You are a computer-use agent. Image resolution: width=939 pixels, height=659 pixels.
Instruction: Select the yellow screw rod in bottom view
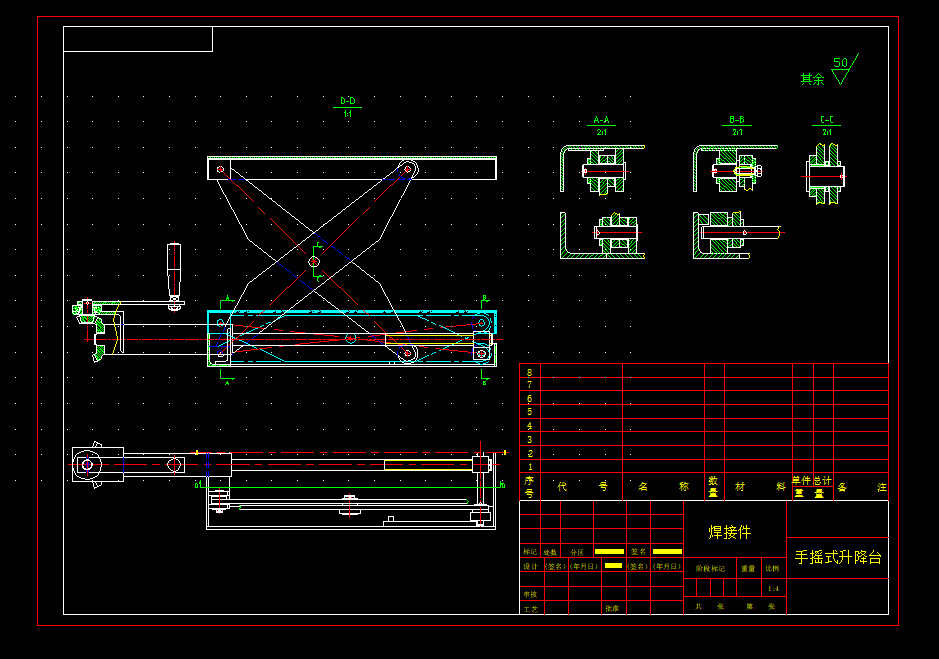pyautogui.click(x=428, y=465)
